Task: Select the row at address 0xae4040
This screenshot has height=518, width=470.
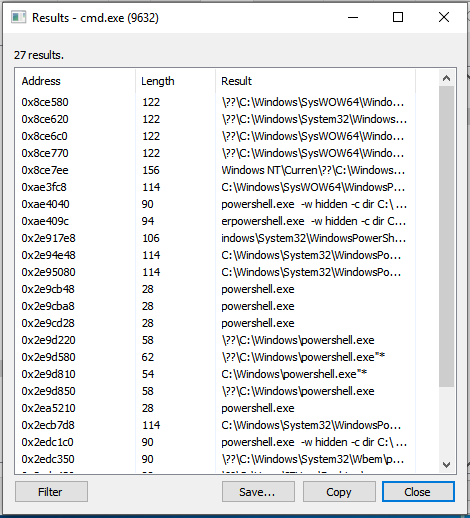Action: tap(215, 204)
